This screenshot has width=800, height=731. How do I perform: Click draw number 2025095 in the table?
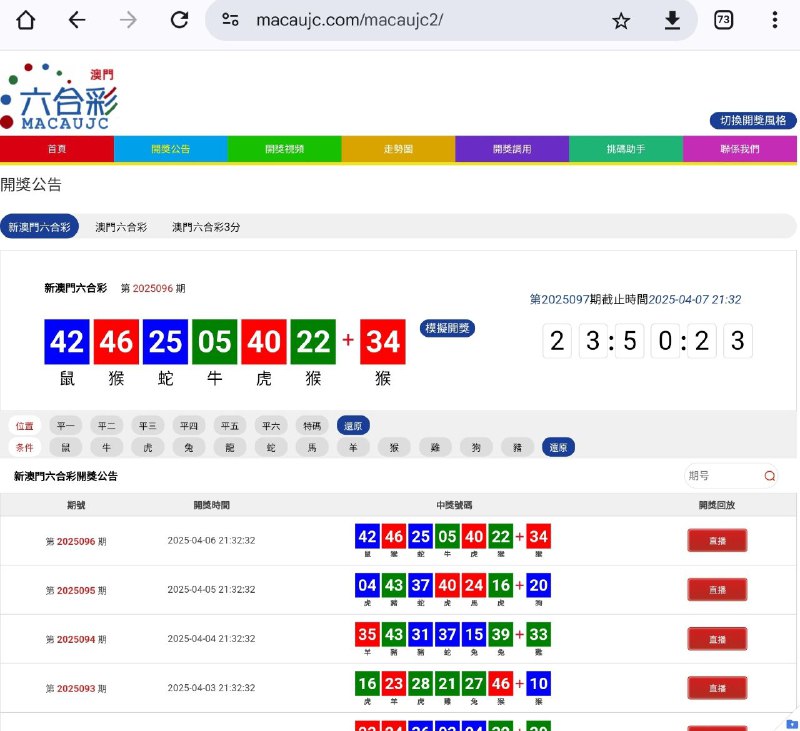point(76,590)
